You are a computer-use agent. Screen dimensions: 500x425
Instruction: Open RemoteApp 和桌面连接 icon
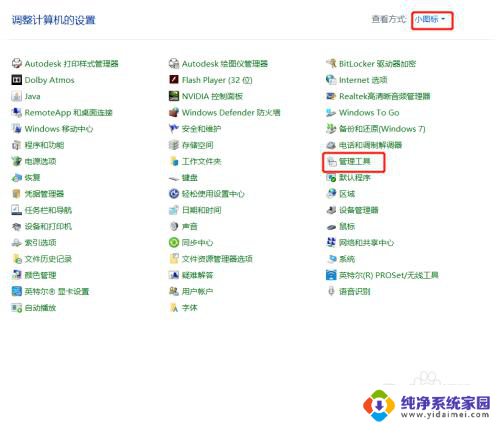click(x=17, y=112)
